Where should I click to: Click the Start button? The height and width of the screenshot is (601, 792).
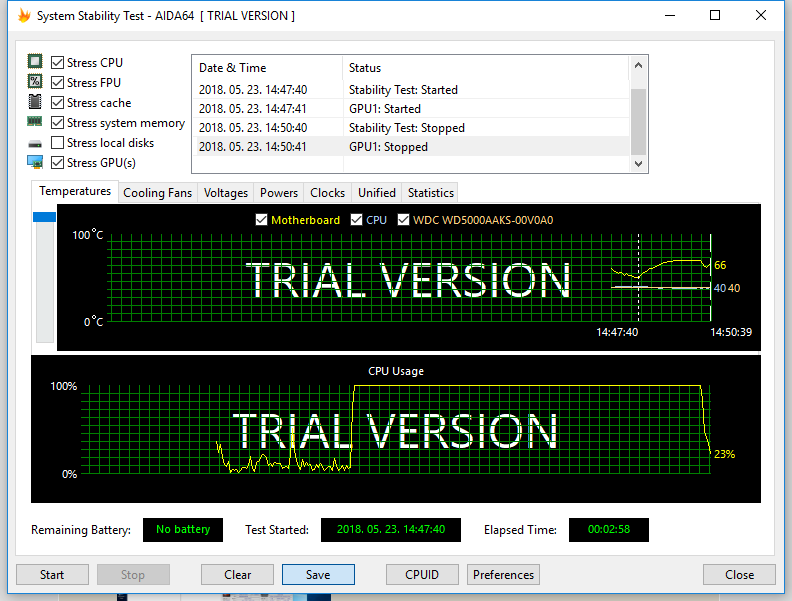[x=52, y=575]
